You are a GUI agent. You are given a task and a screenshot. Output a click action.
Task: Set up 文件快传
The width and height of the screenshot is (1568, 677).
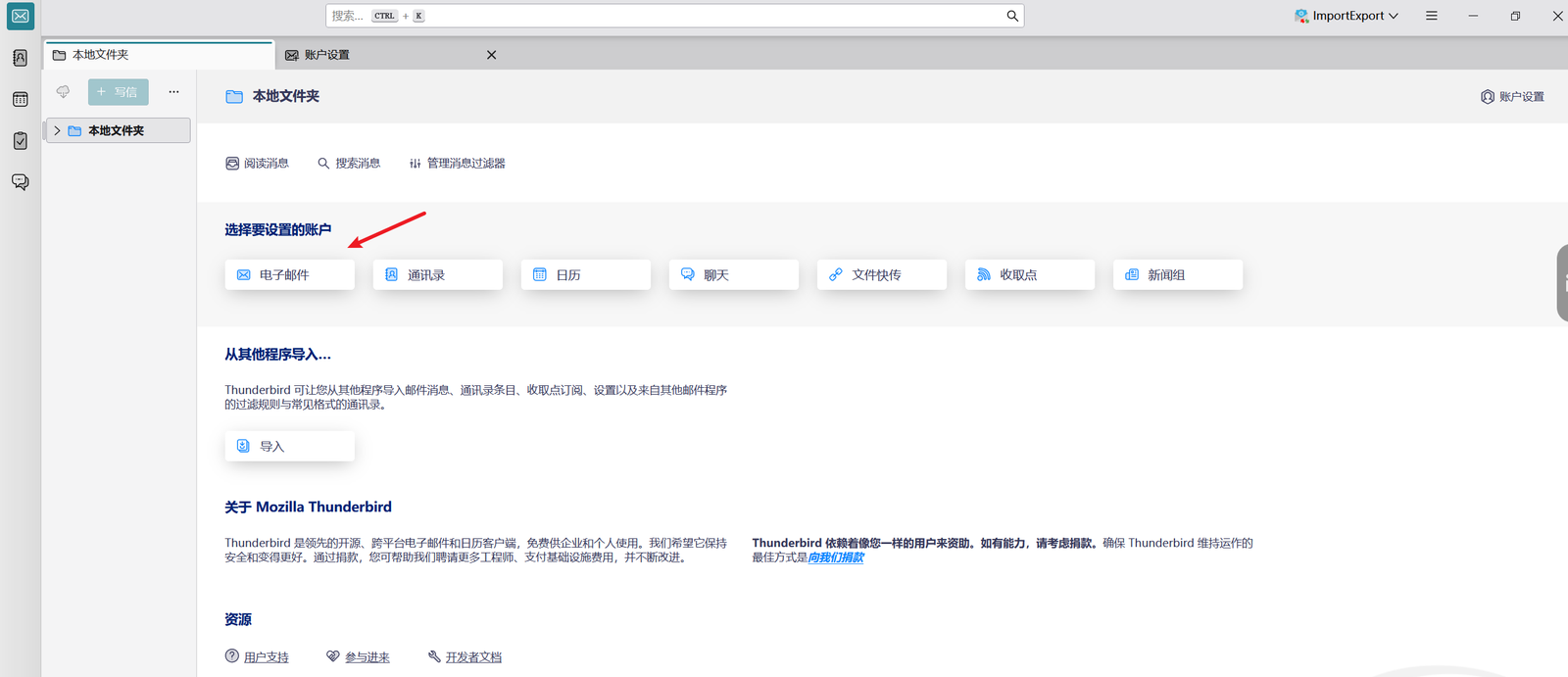point(882,274)
